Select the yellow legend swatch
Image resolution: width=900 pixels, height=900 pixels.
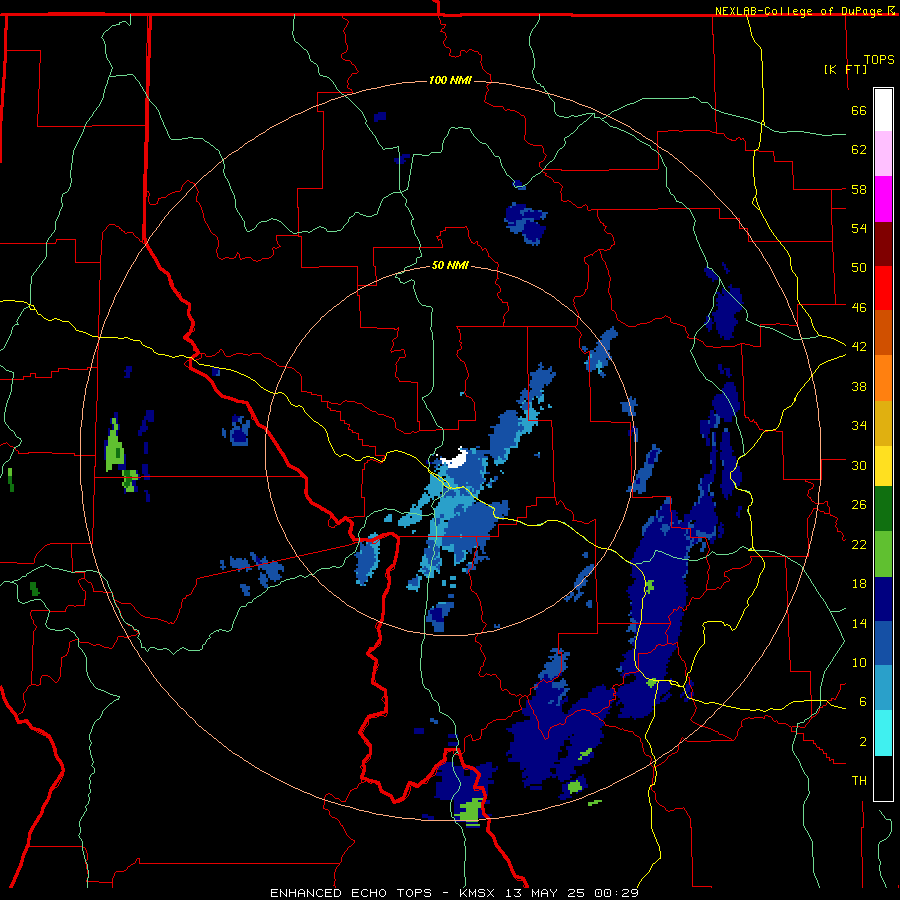click(x=883, y=466)
